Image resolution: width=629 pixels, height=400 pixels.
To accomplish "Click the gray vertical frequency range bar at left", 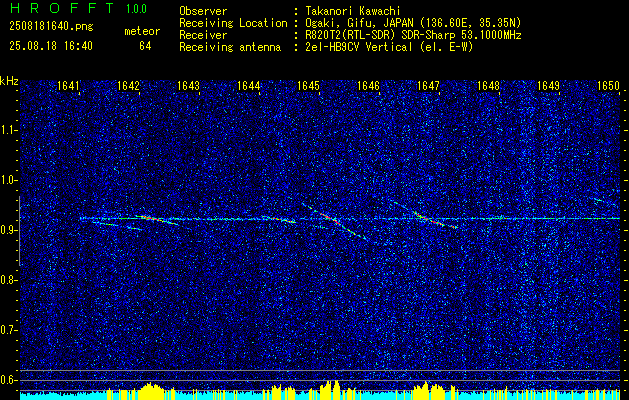I will coord(19,231).
